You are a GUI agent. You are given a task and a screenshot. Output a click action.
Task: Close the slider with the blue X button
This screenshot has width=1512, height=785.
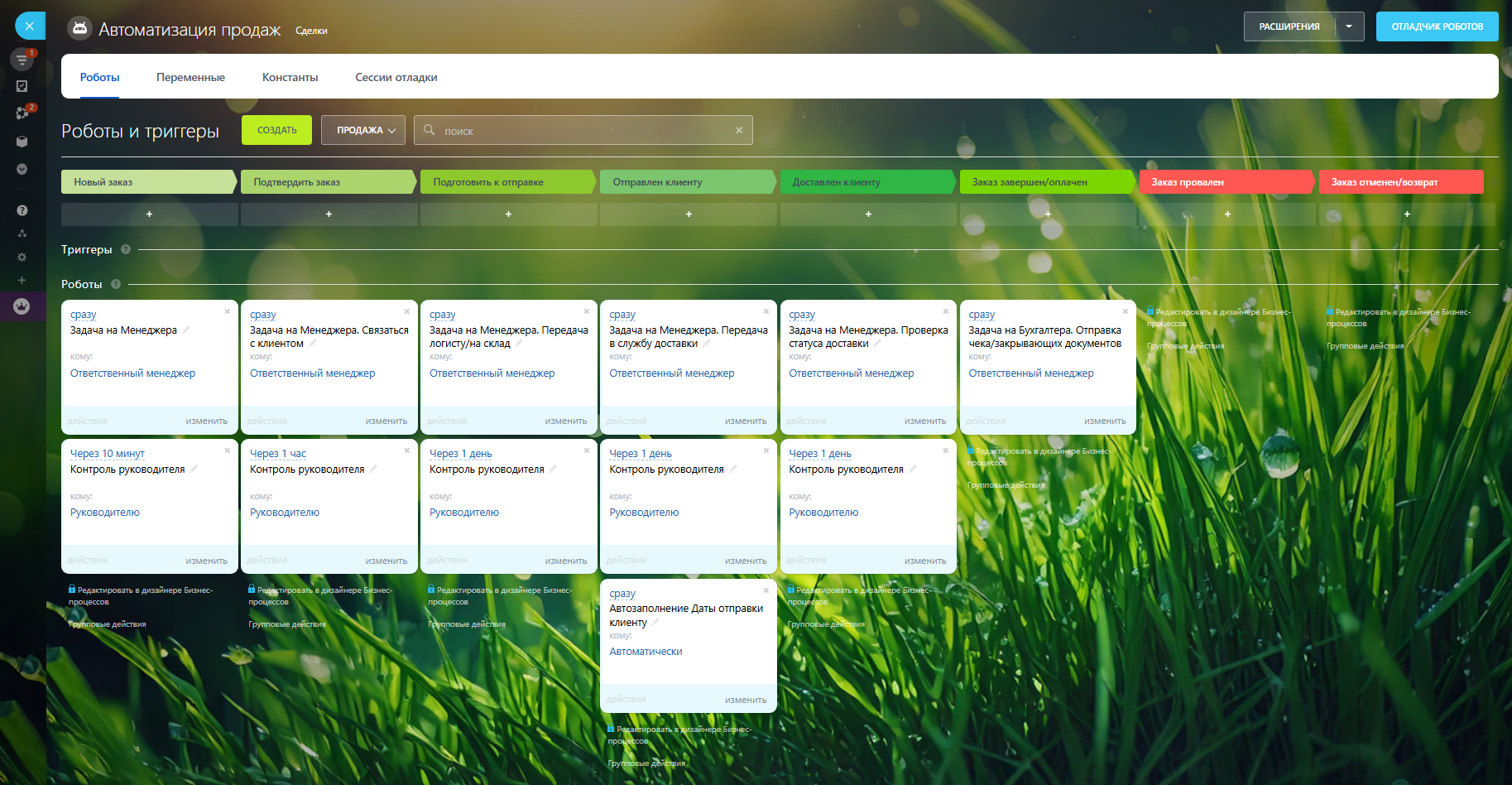tap(30, 26)
